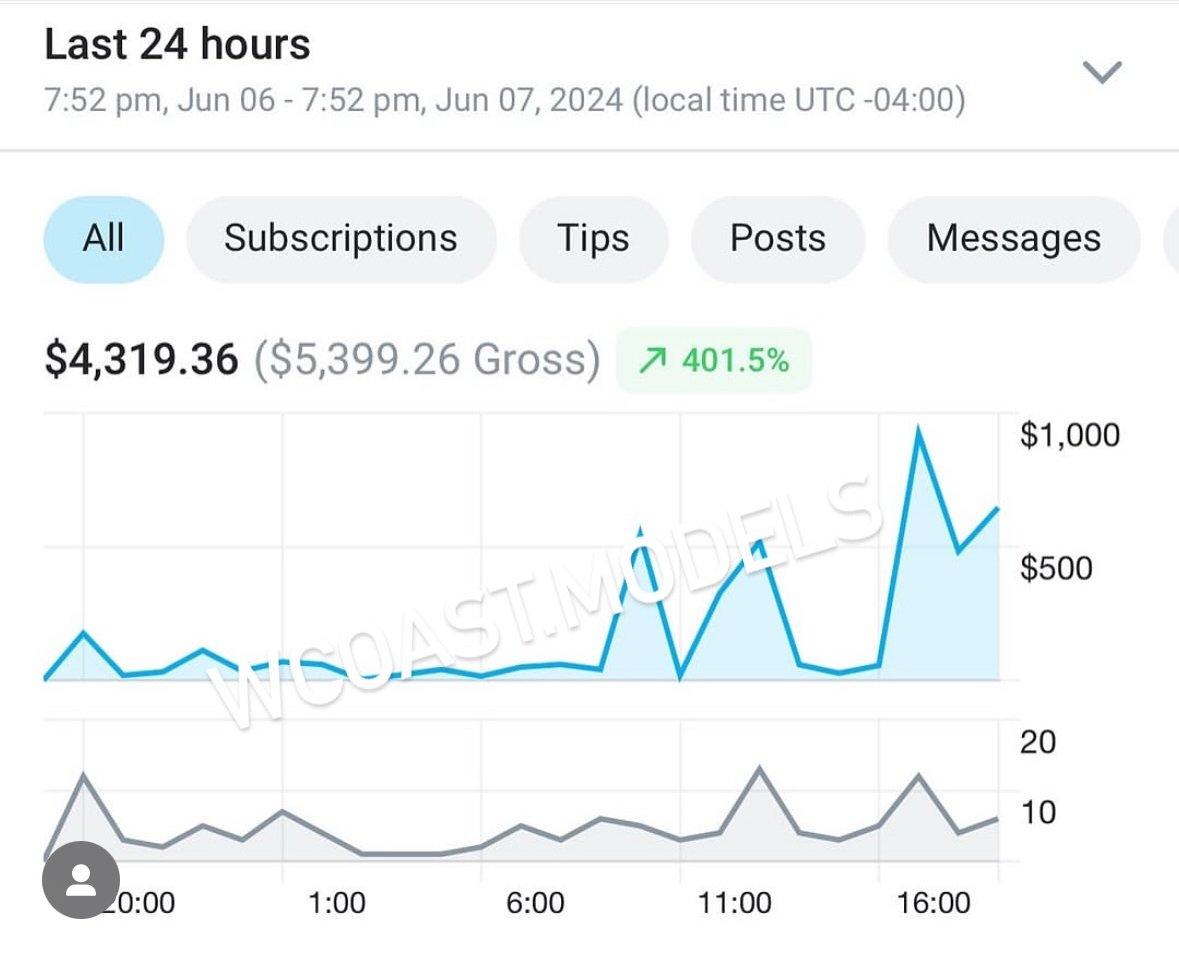Click the gray transactions peak above 11:00

[x=760, y=768]
